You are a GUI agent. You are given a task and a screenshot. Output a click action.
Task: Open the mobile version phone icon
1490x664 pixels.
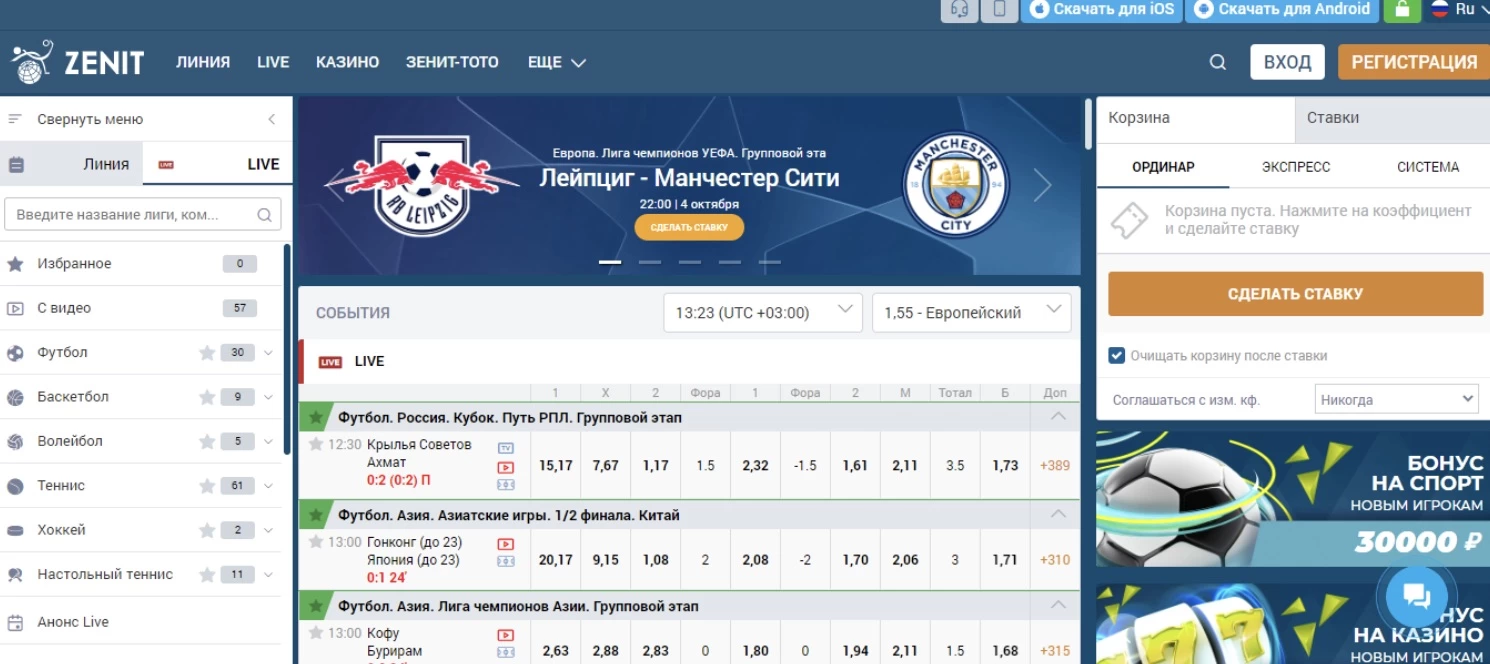coord(999,10)
